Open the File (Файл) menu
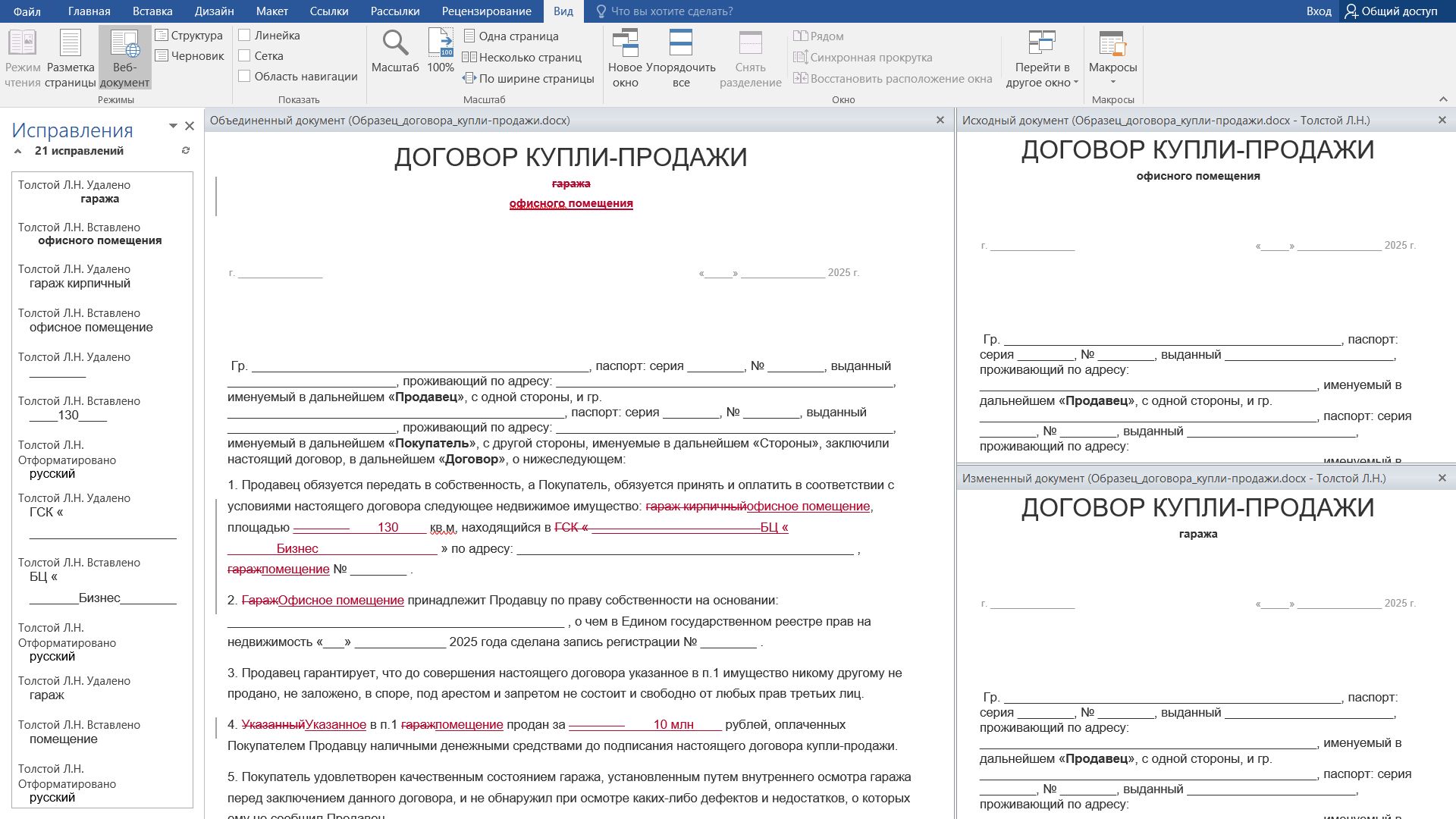 coord(27,11)
